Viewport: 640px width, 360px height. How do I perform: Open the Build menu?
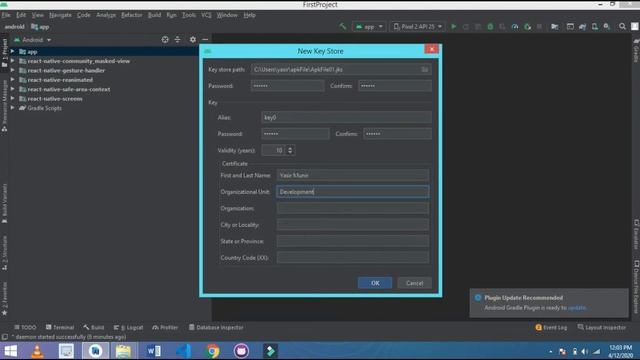click(x=154, y=15)
